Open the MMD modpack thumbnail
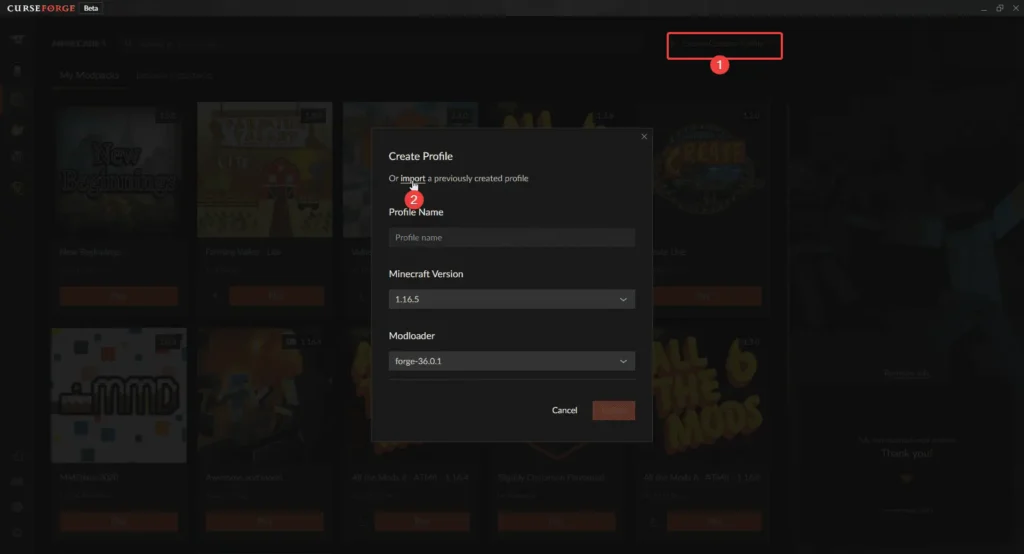The height and width of the screenshot is (554, 1024). pos(118,395)
